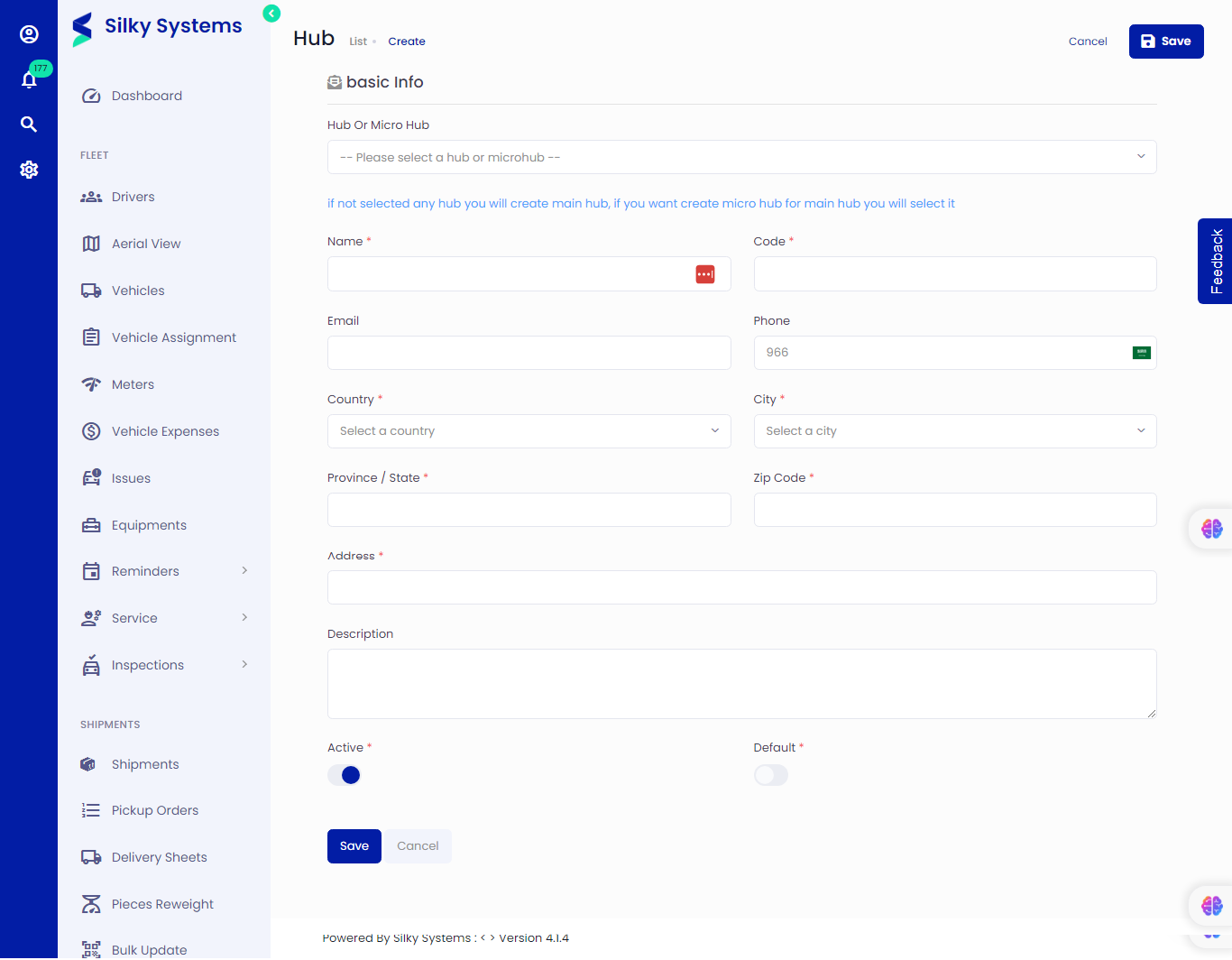Image resolution: width=1232 pixels, height=960 pixels.
Task: Turn off the Active toggle
Action: pyautogui.click(x=345, y=775)
